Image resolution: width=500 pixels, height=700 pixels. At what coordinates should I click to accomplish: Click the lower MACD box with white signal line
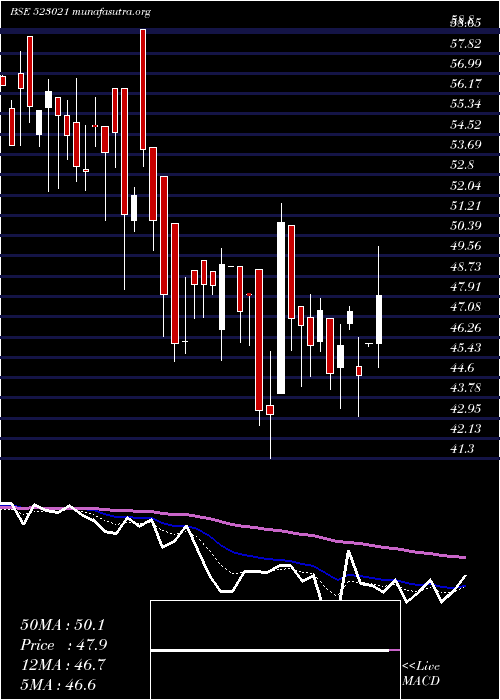[275, 675]
